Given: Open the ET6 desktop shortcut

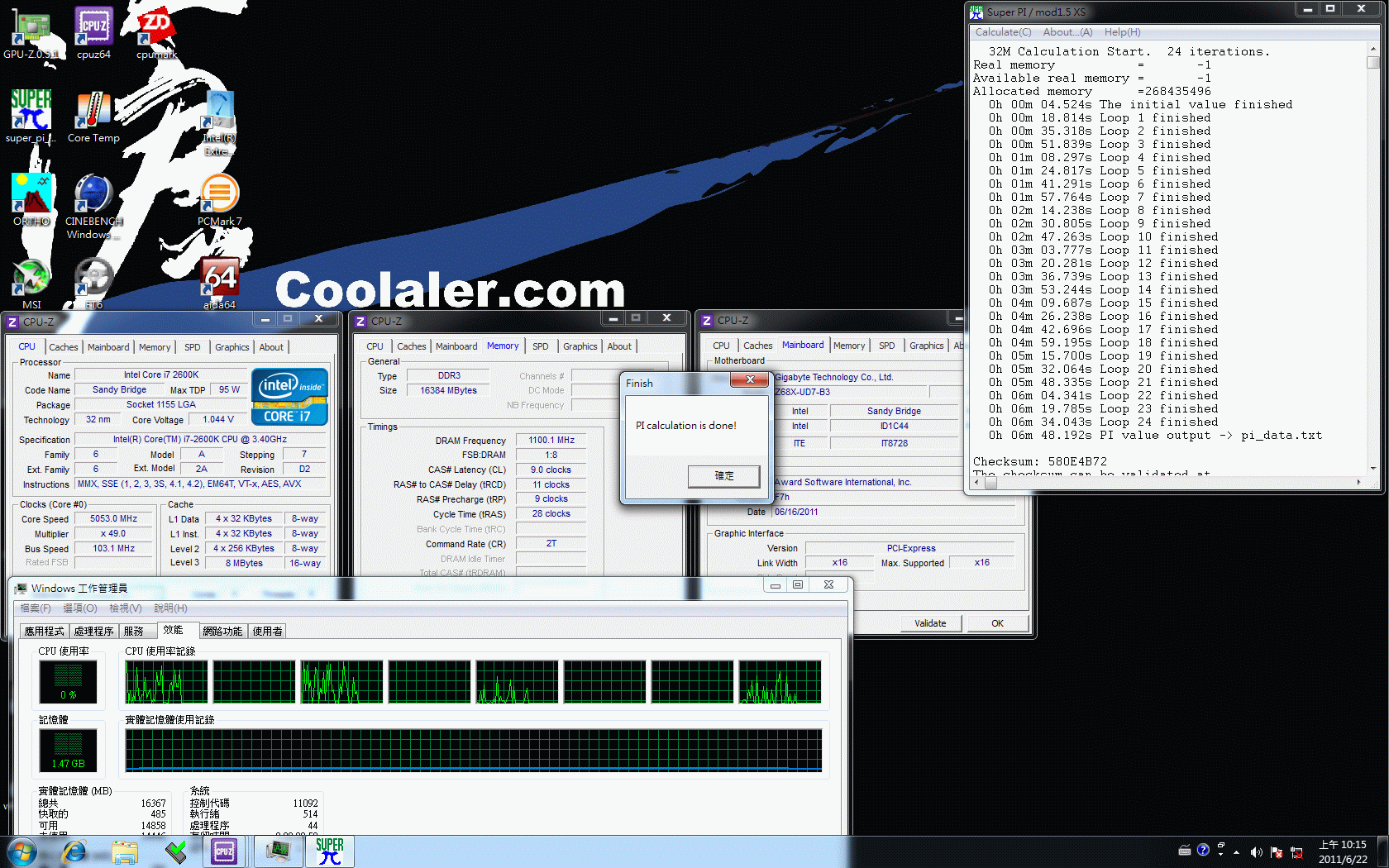Looking at the screenshot, I should pos(93,284).
